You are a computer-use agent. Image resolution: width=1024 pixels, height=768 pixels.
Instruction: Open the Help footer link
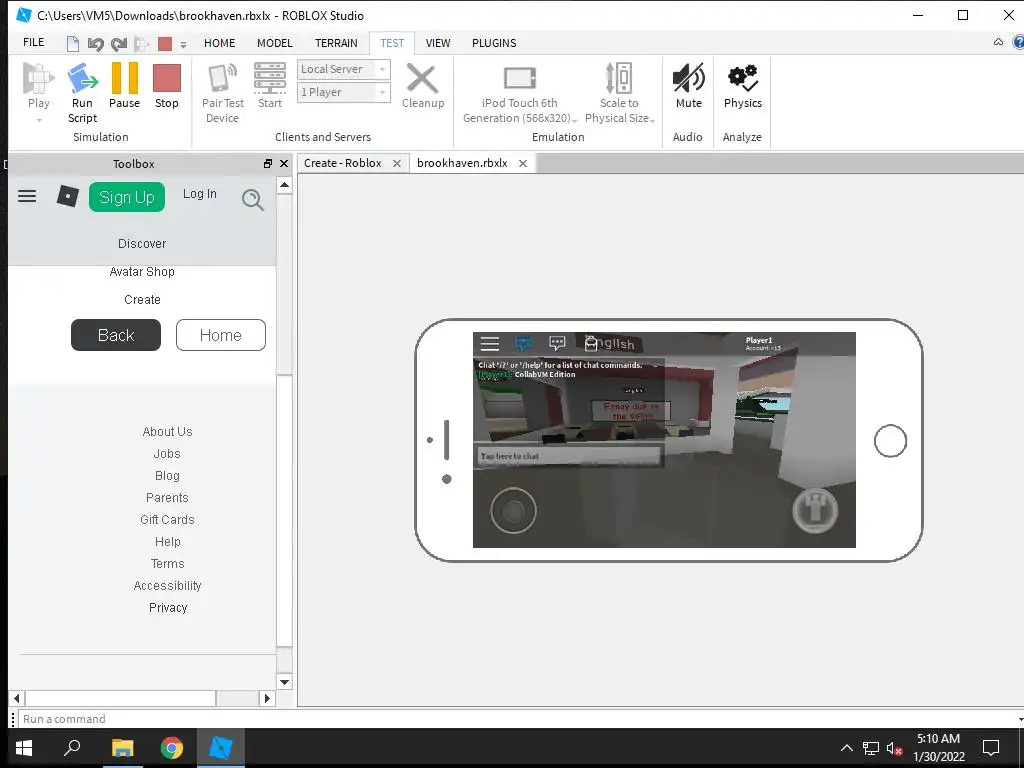pyautogui.click(x=167, y=542)
